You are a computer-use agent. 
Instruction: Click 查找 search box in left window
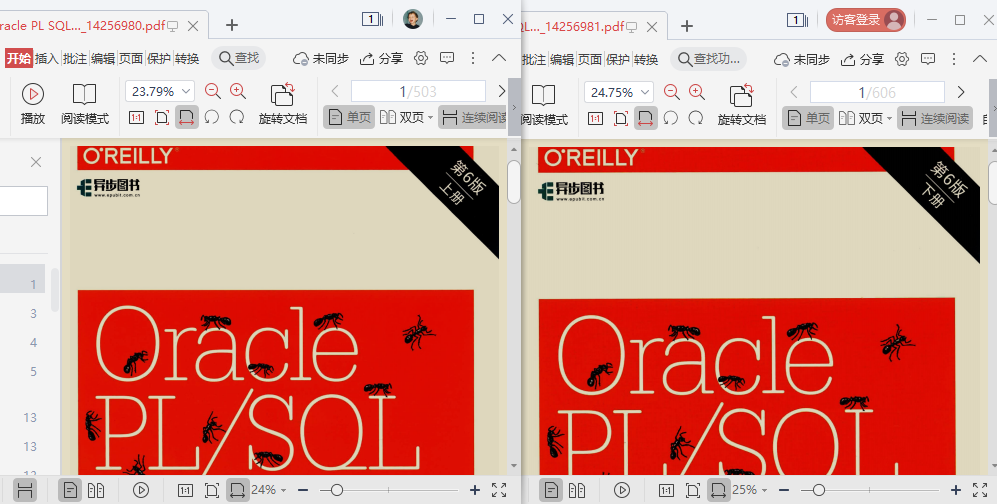238,58
